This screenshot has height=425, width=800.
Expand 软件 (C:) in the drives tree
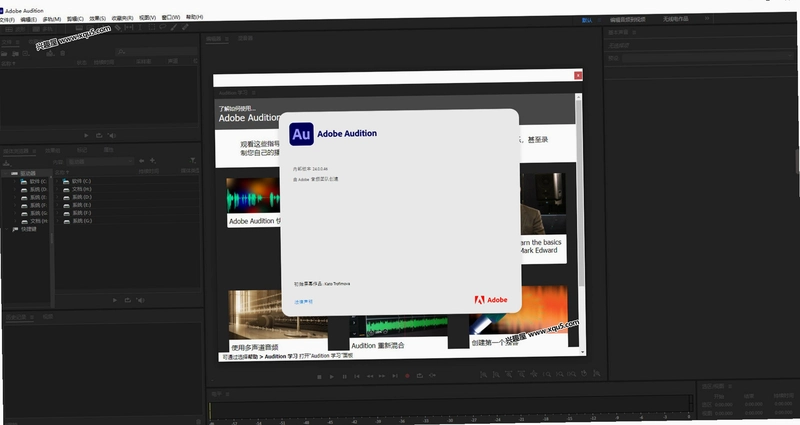point(15,182)
